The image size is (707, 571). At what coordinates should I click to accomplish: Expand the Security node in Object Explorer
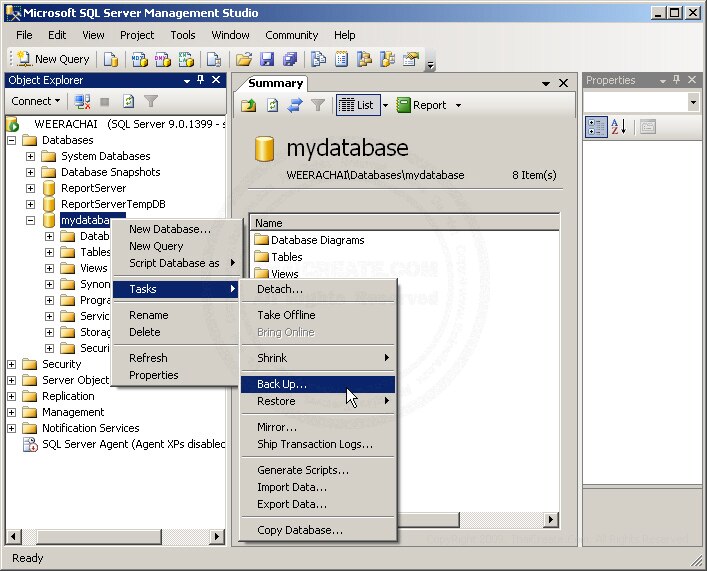click(x=12, y=364)
